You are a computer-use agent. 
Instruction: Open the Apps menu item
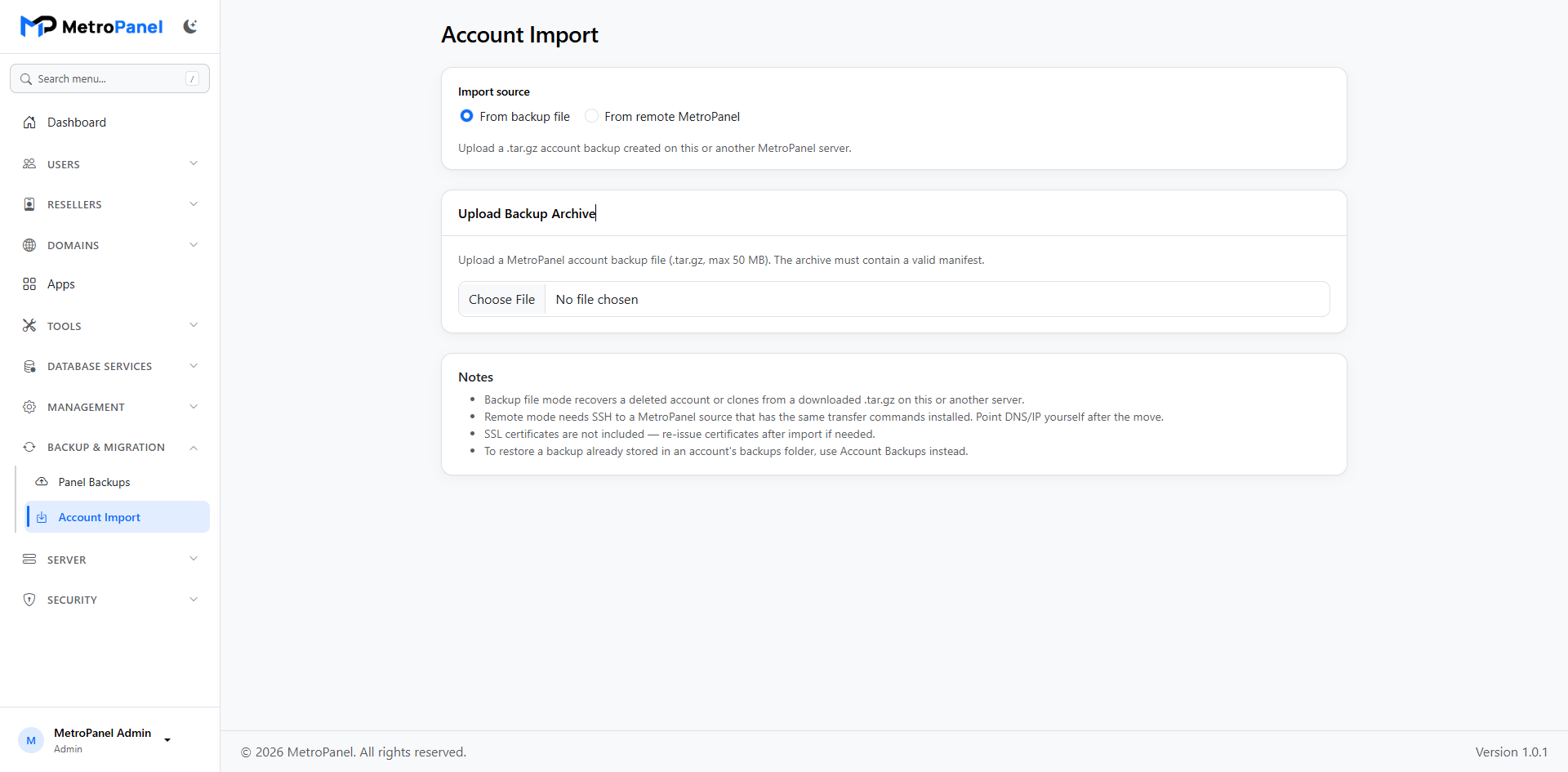point(109,284)
